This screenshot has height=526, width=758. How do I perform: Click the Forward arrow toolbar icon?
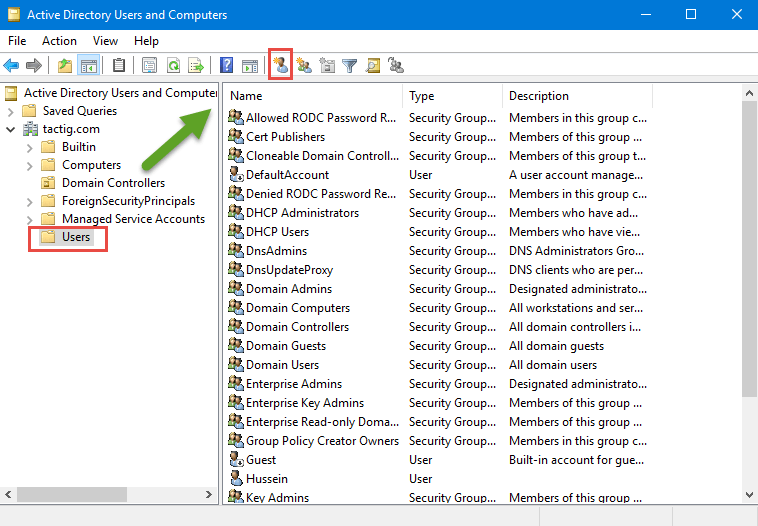pos(34,65)
